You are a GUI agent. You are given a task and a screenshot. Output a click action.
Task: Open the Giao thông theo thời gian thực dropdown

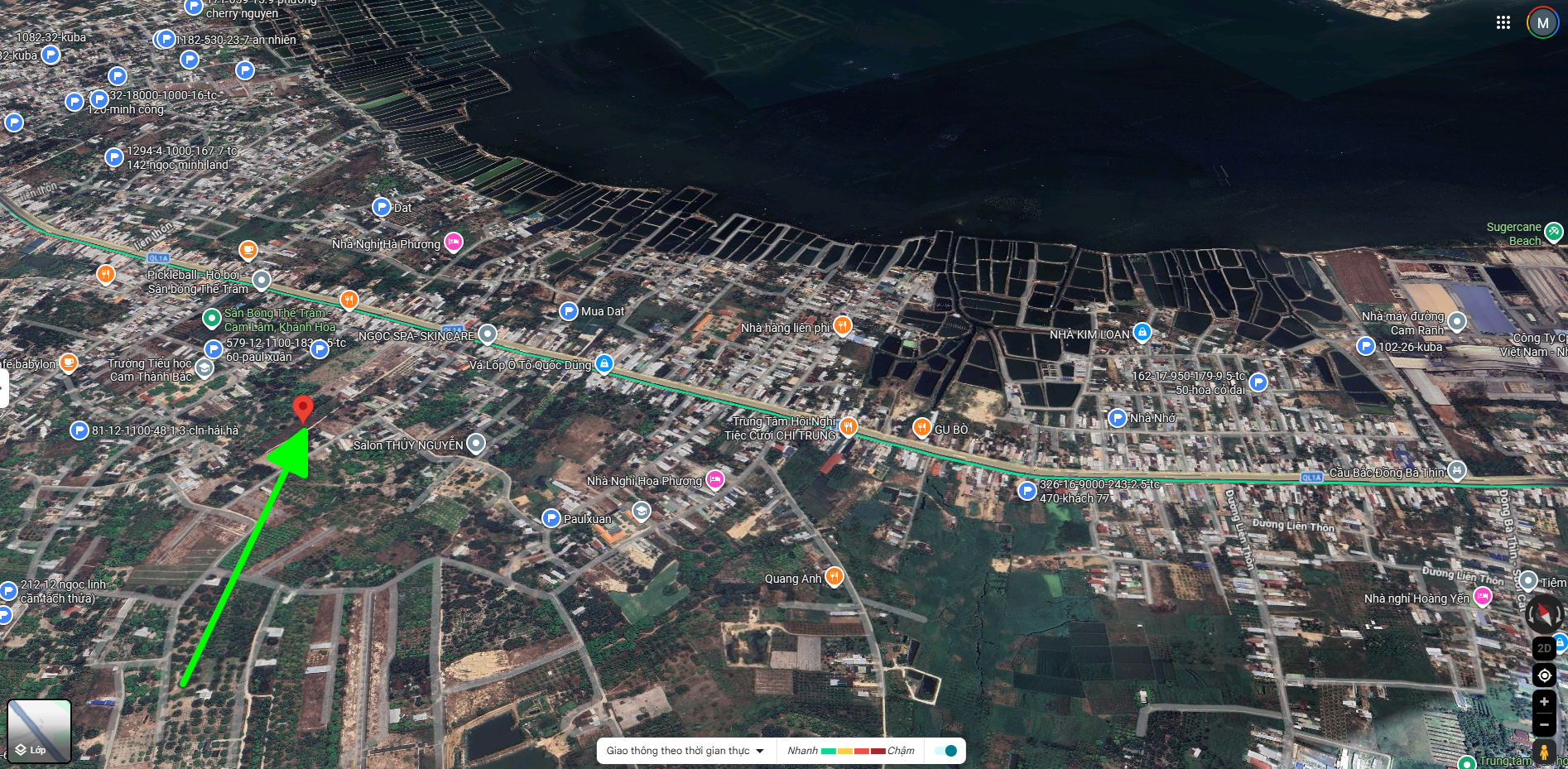[x=685, y=751]
